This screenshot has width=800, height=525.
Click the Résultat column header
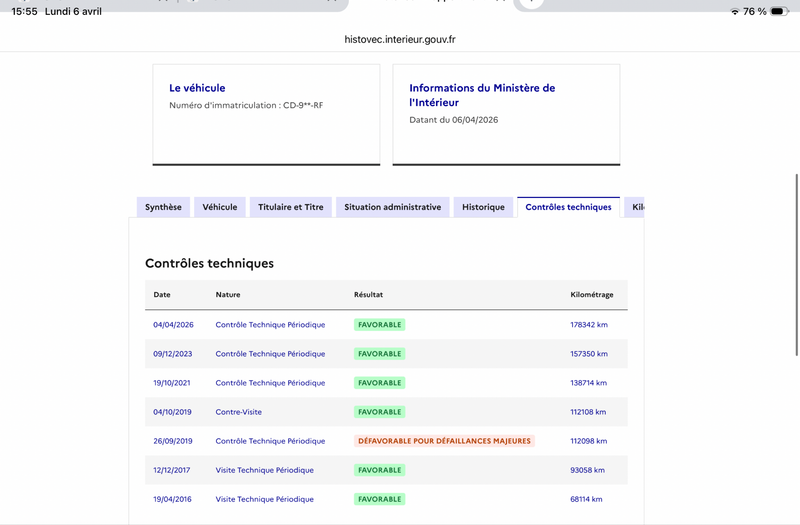tap(368, 295)
